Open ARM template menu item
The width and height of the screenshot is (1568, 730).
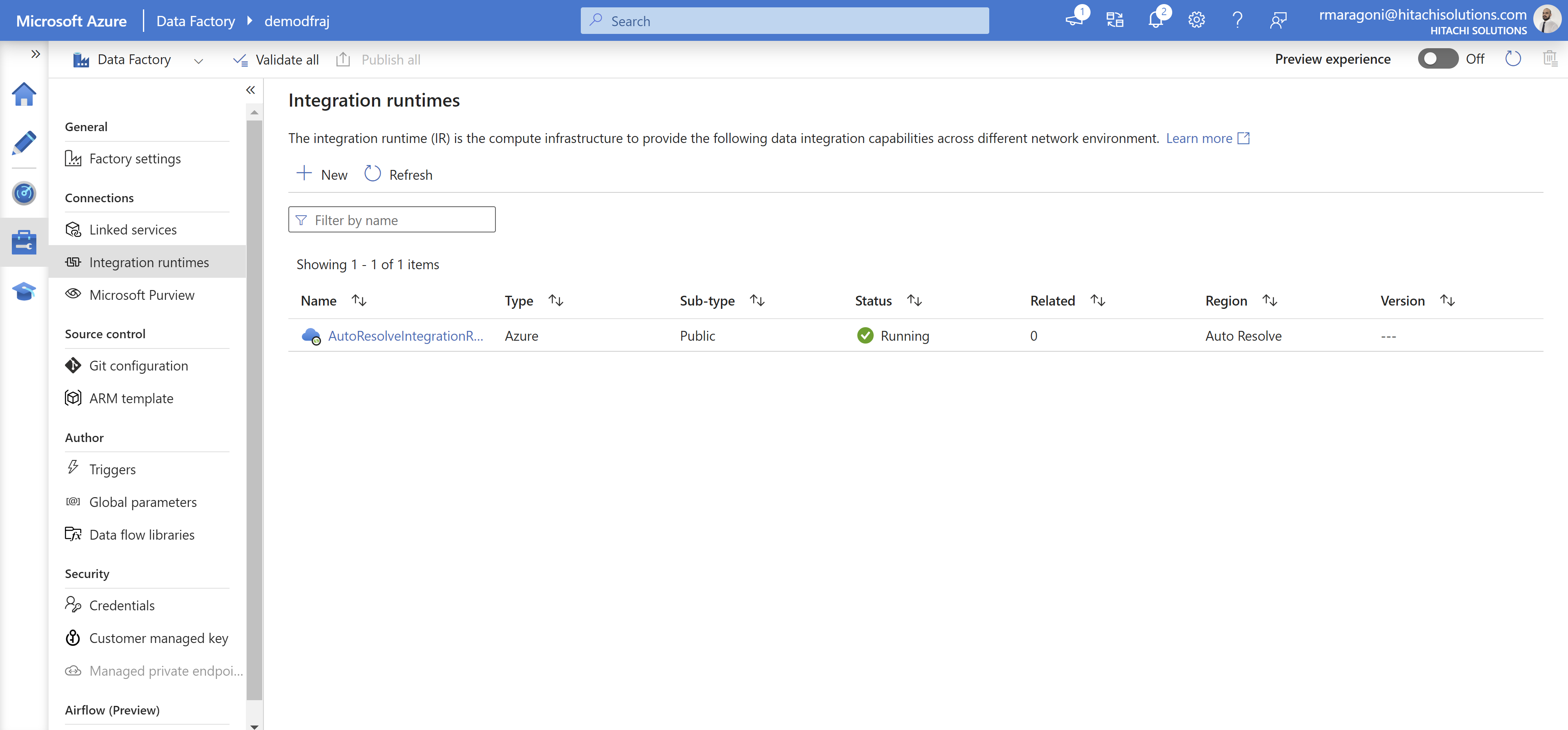[147, 398]
